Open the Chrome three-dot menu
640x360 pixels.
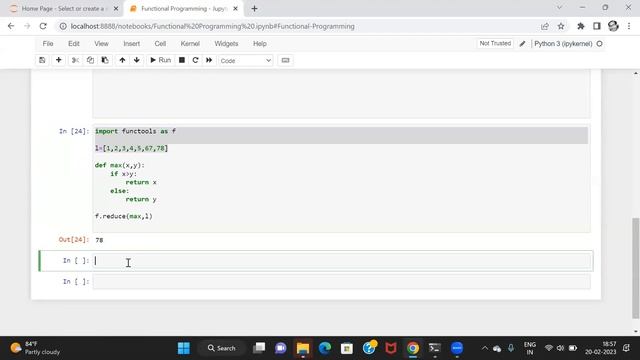tap(629, 26)
